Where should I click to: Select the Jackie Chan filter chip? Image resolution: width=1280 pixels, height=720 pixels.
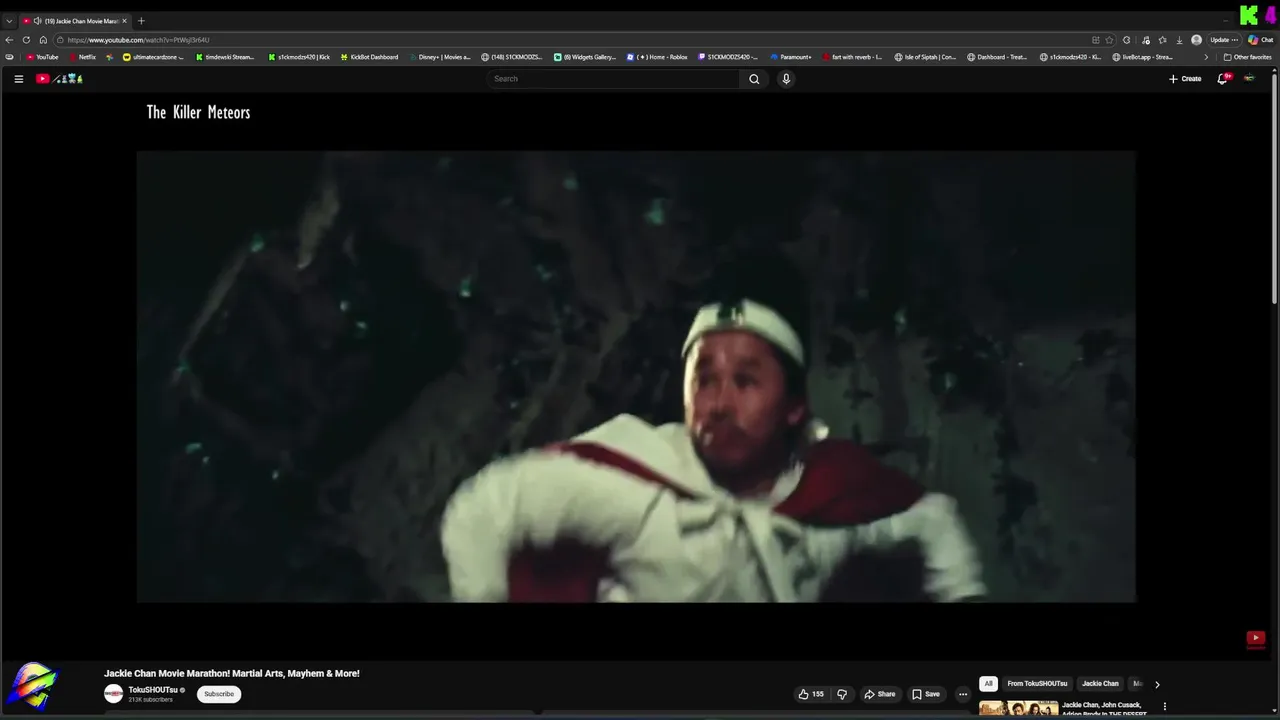[x=1100, y=684]
